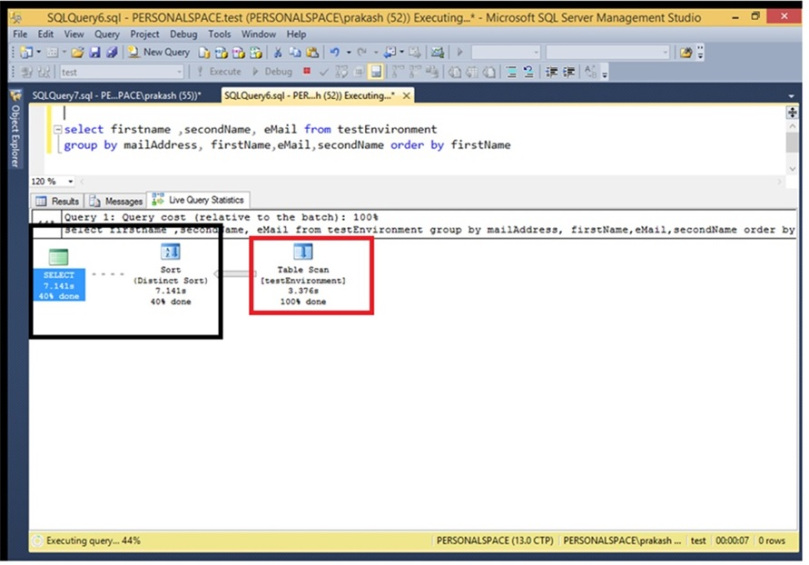Screen dimensions: 809x565
Task: Click the New Project icon in toolbar
Action: click(26, 52)
